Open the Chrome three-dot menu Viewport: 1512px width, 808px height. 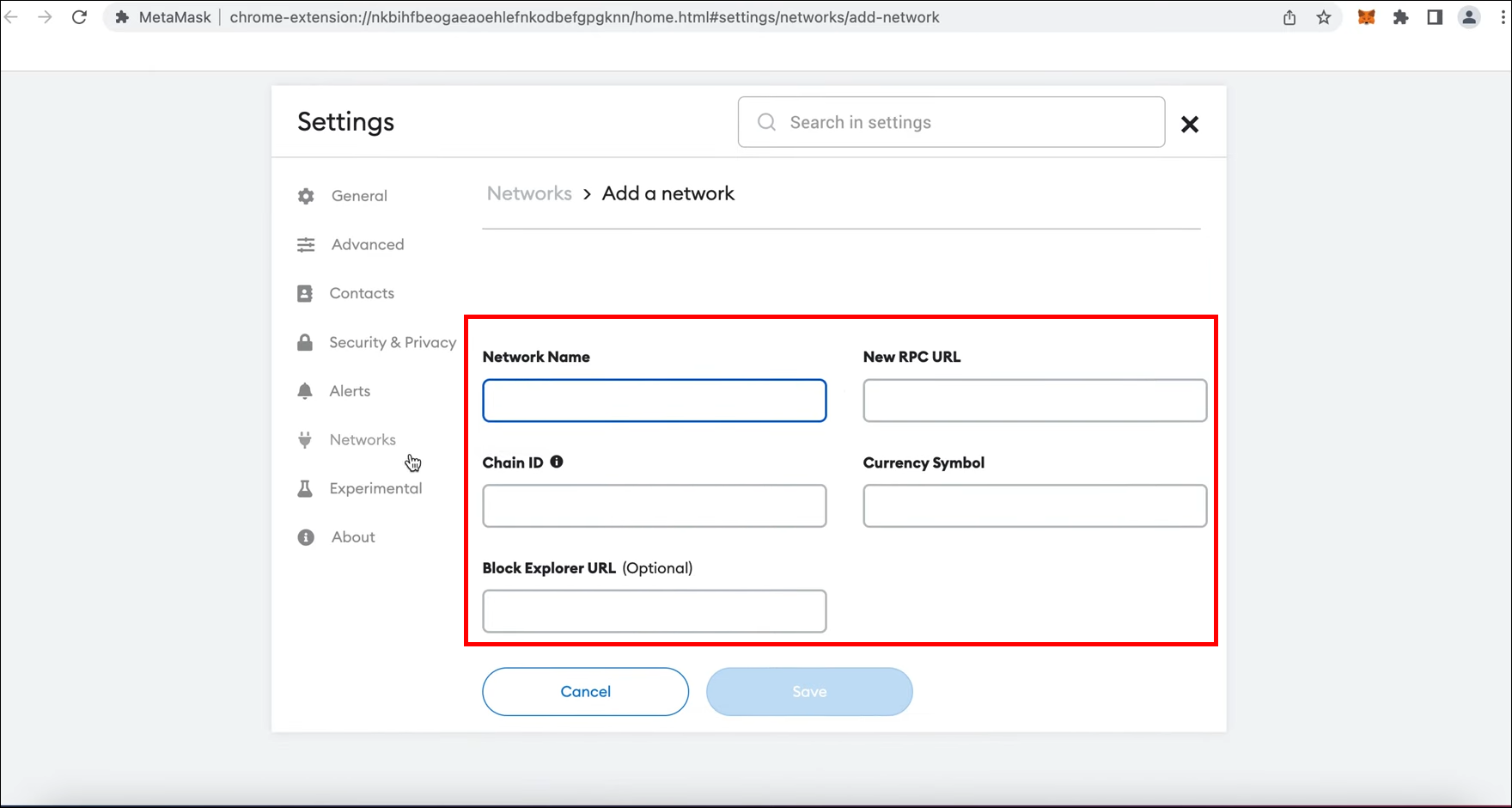[1503, 17]
